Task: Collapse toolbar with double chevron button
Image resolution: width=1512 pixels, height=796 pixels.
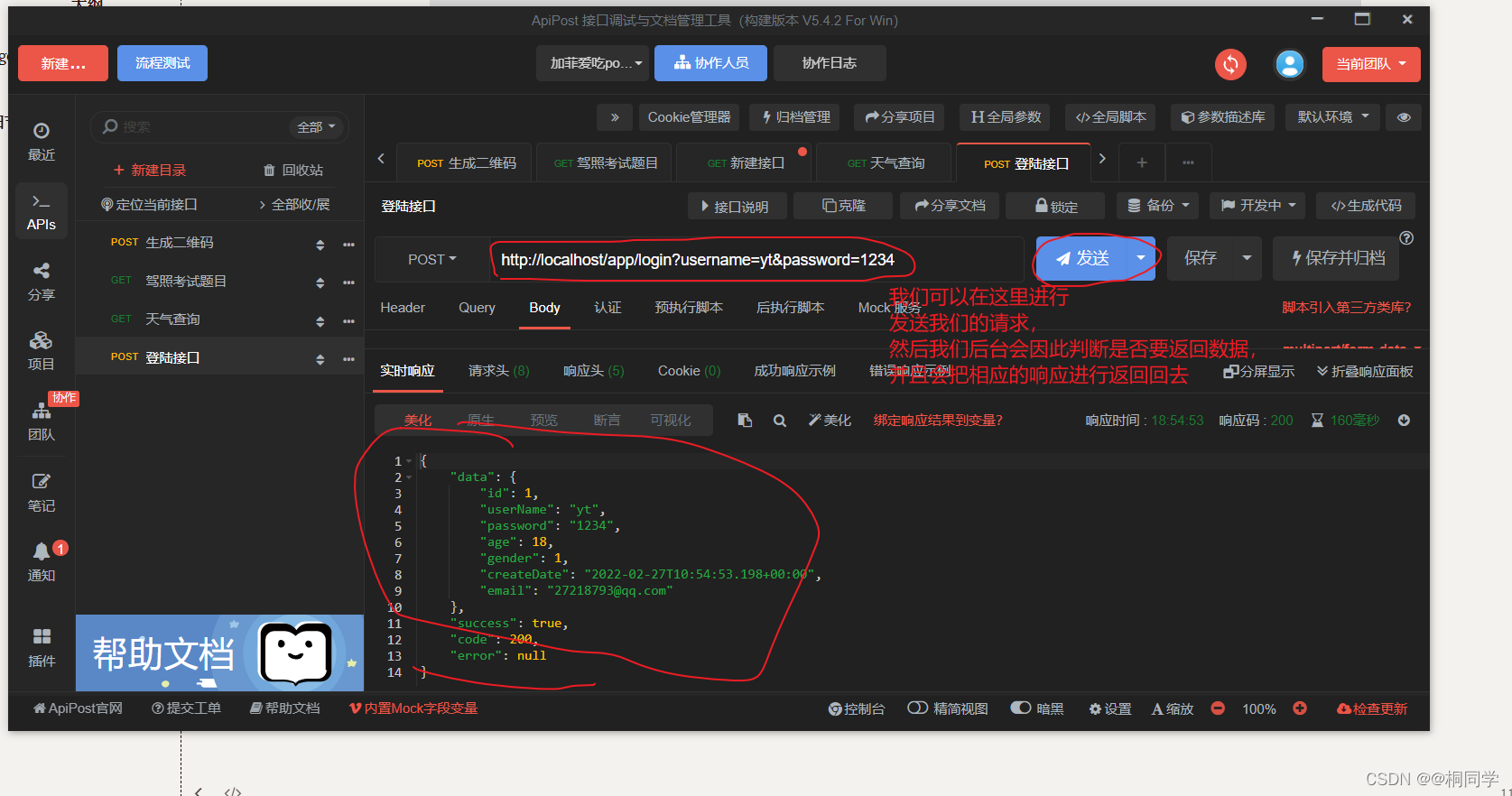Action: pos(615,117)
